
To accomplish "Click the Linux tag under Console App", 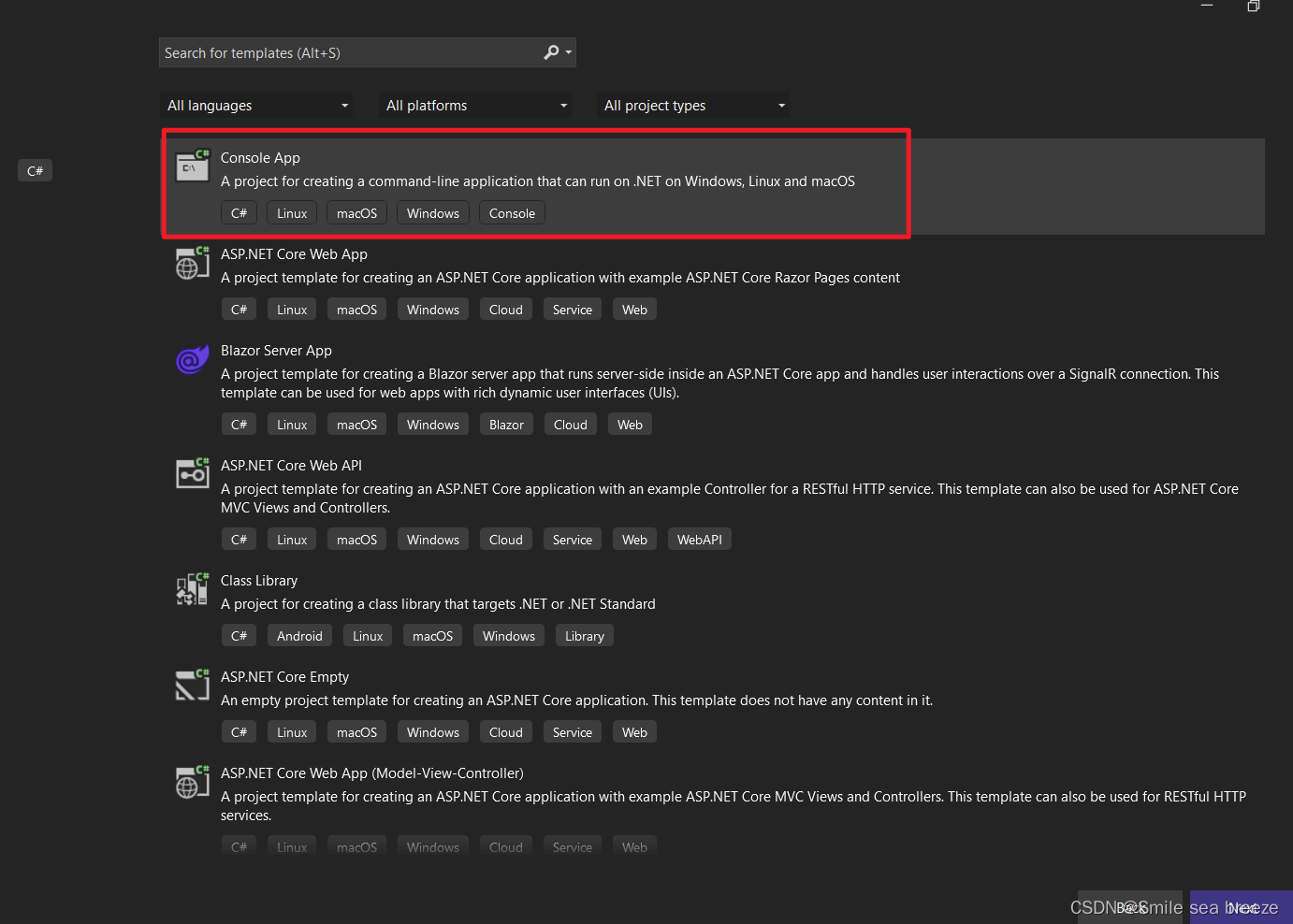I will point(292,213).
